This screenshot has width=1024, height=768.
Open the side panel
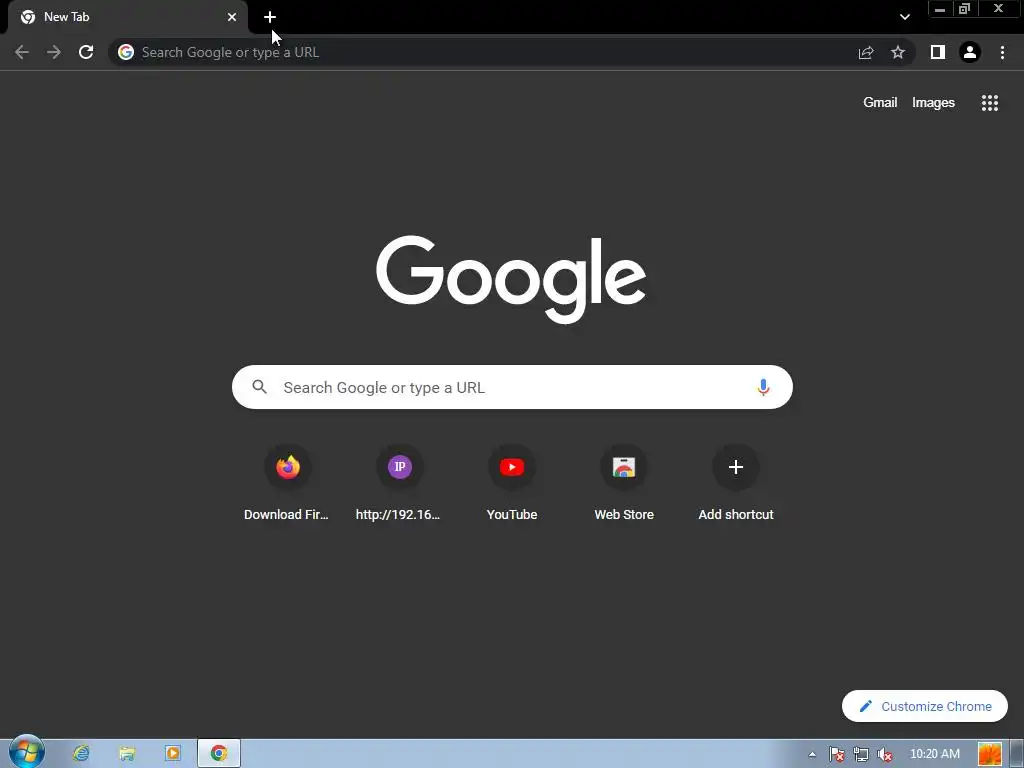tap(938, 52)
